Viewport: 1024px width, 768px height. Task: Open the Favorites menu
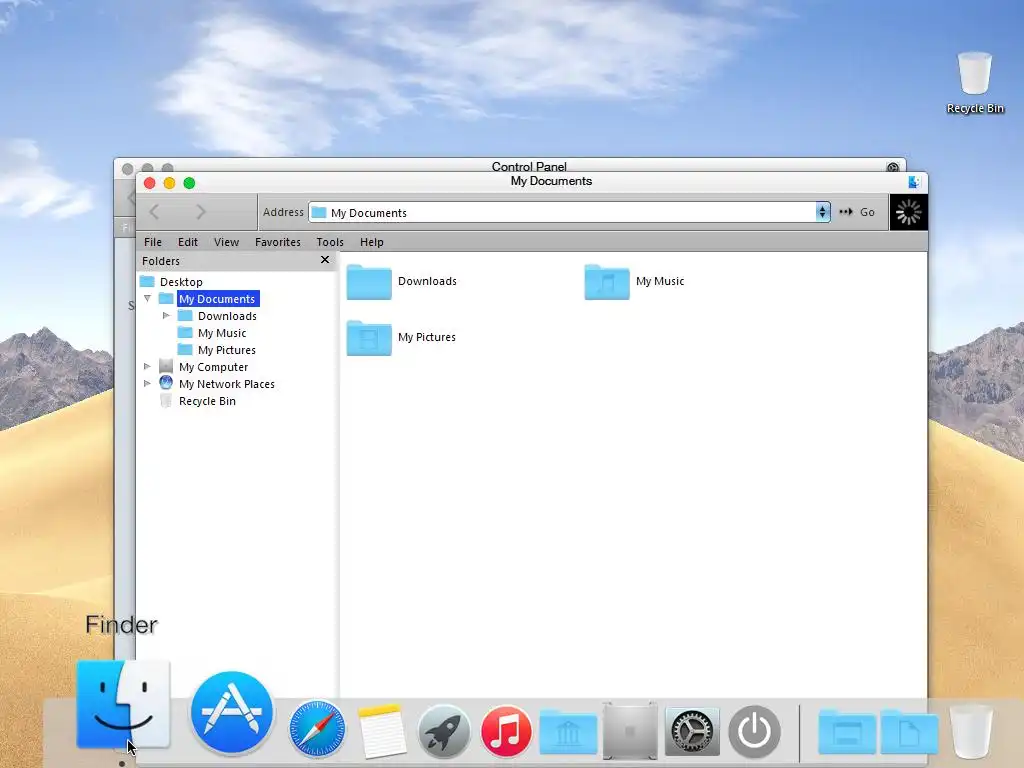pyautogui.click(x=278, y=242)
